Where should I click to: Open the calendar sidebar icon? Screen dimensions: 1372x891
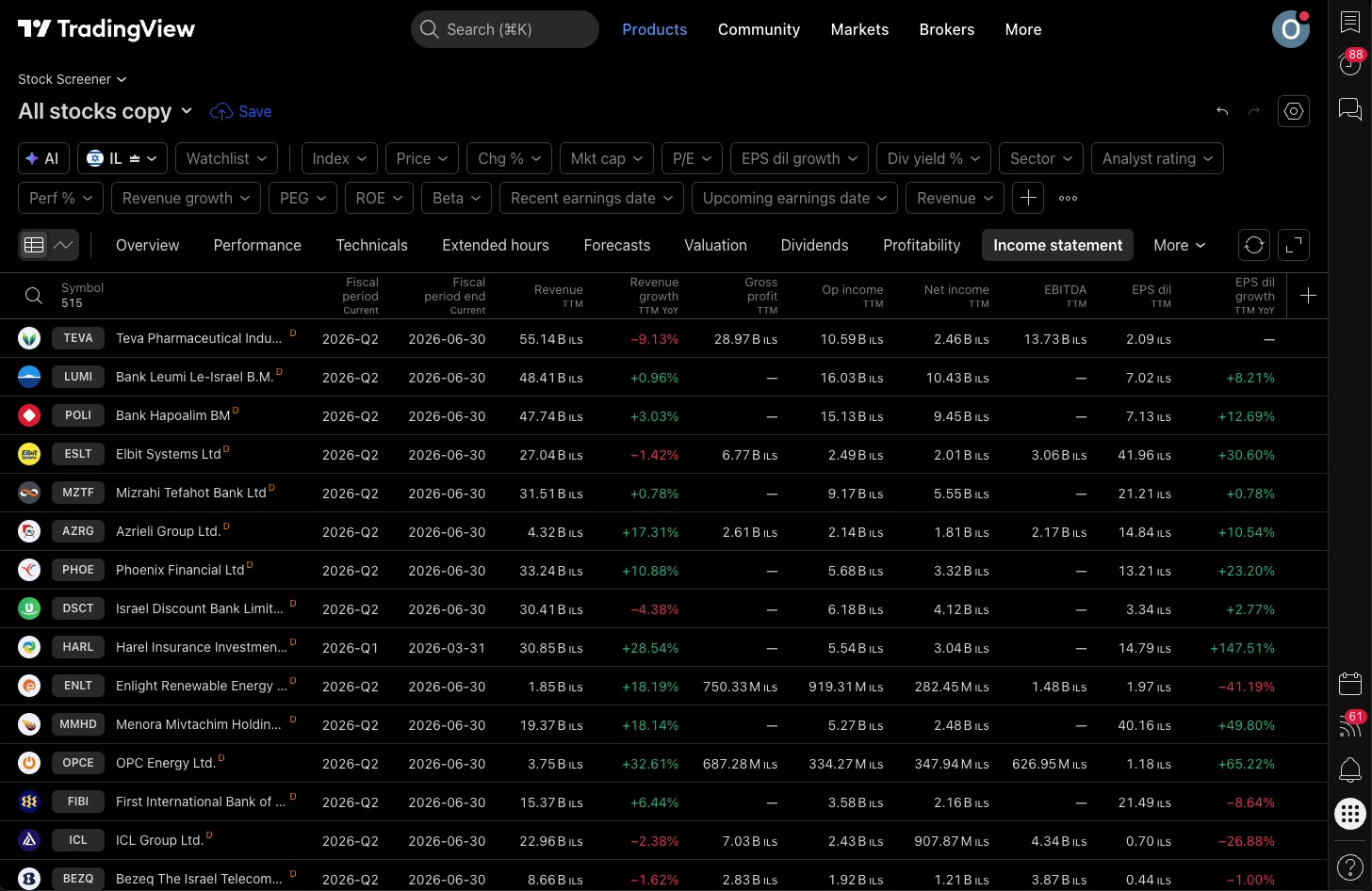click(x=1350, y=683)
